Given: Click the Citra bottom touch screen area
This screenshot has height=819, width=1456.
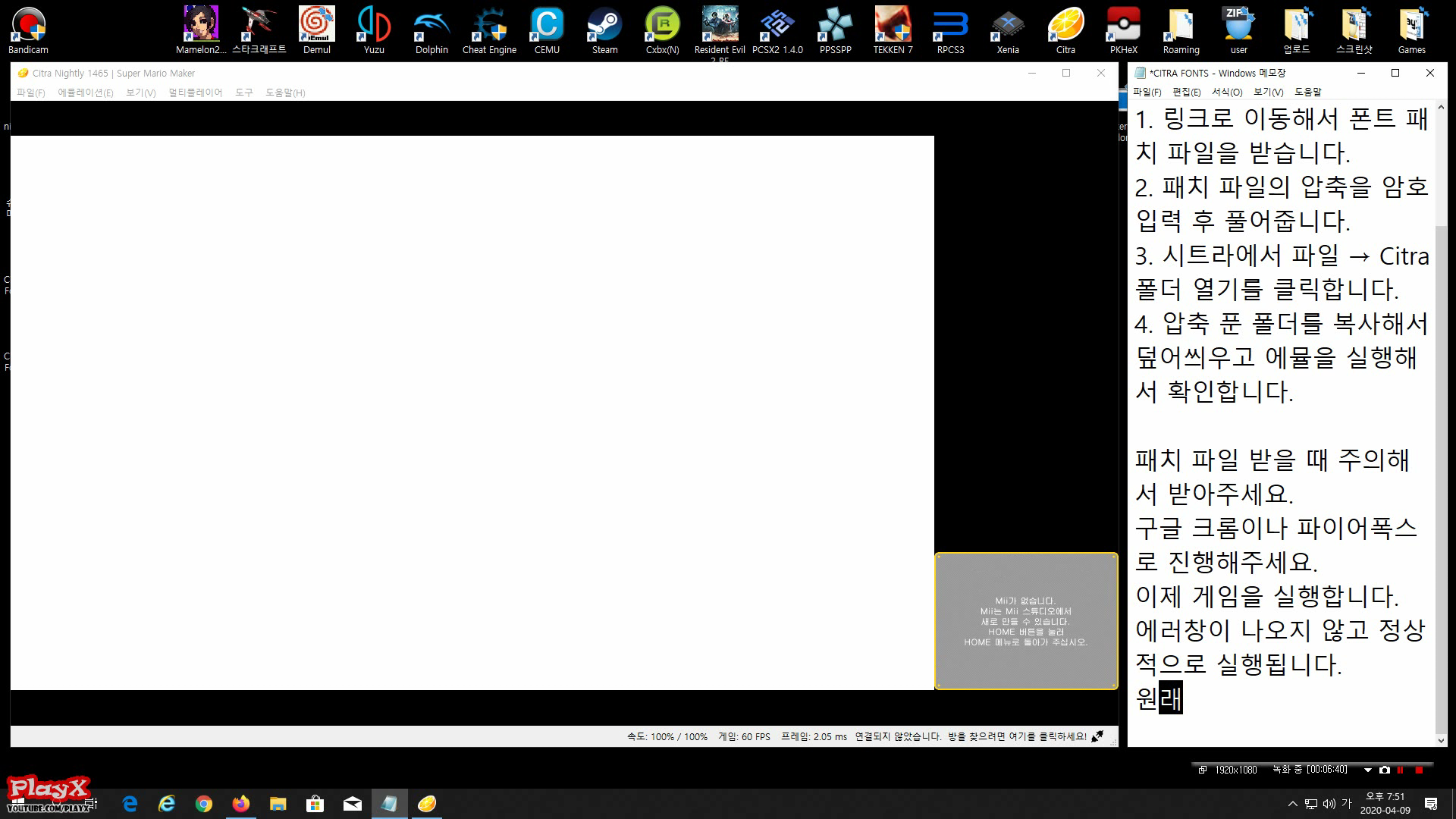Looking at the screenshot, I should [x=1026, y=621].
